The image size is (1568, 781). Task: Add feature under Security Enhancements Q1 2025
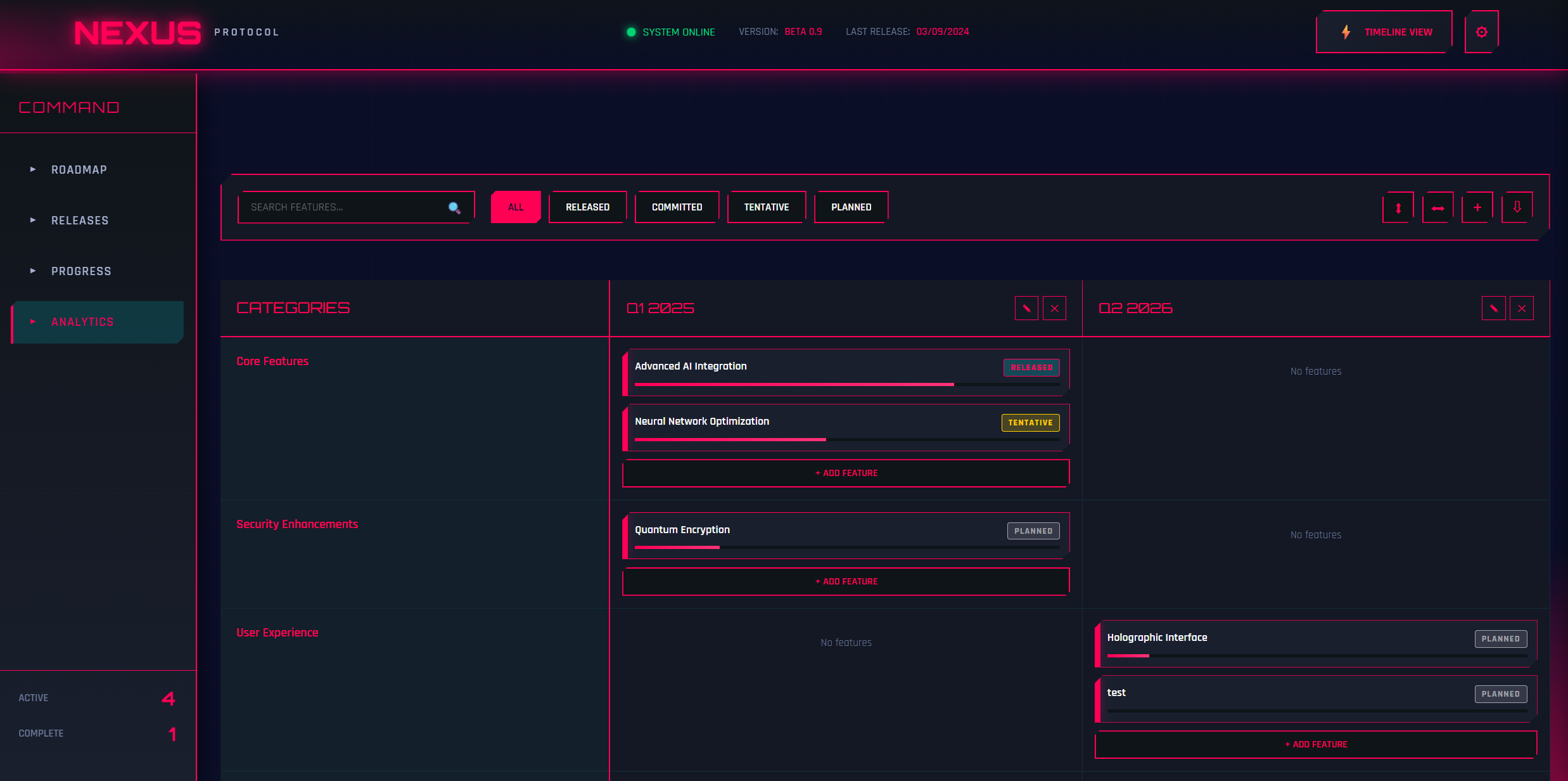point(846,581)
